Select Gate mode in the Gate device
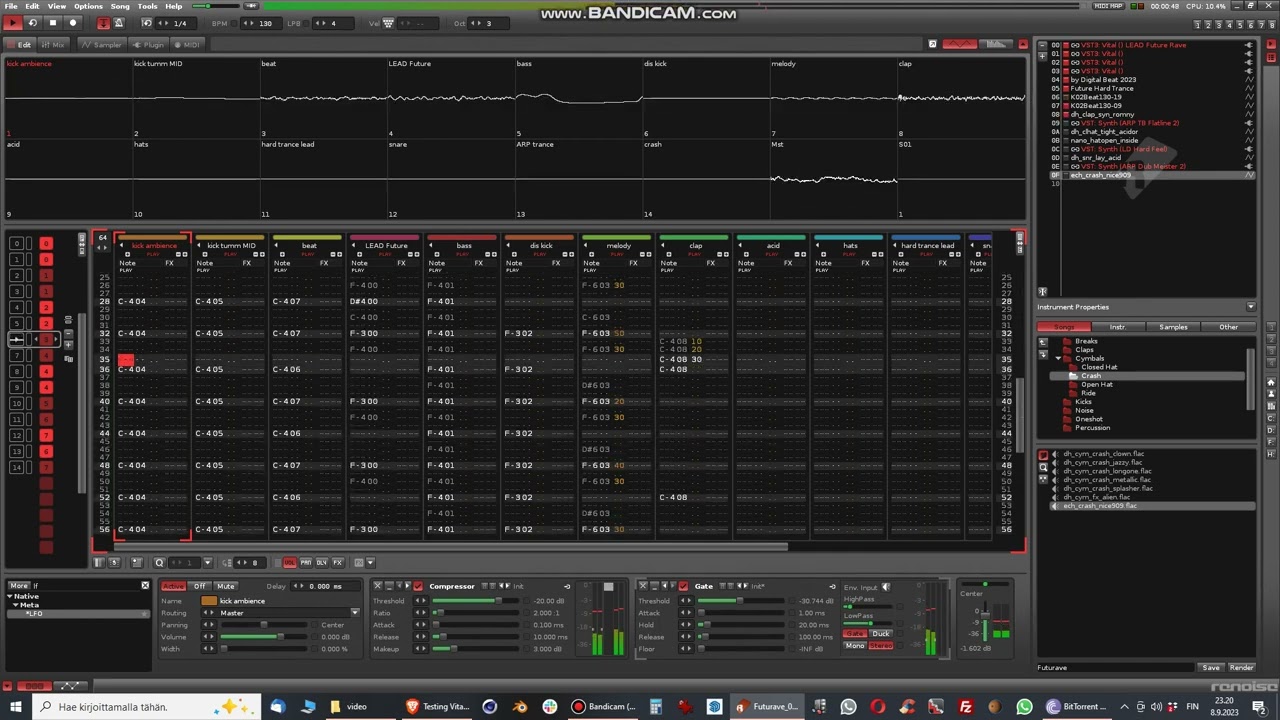The image size is (1280, 720). 855,634
